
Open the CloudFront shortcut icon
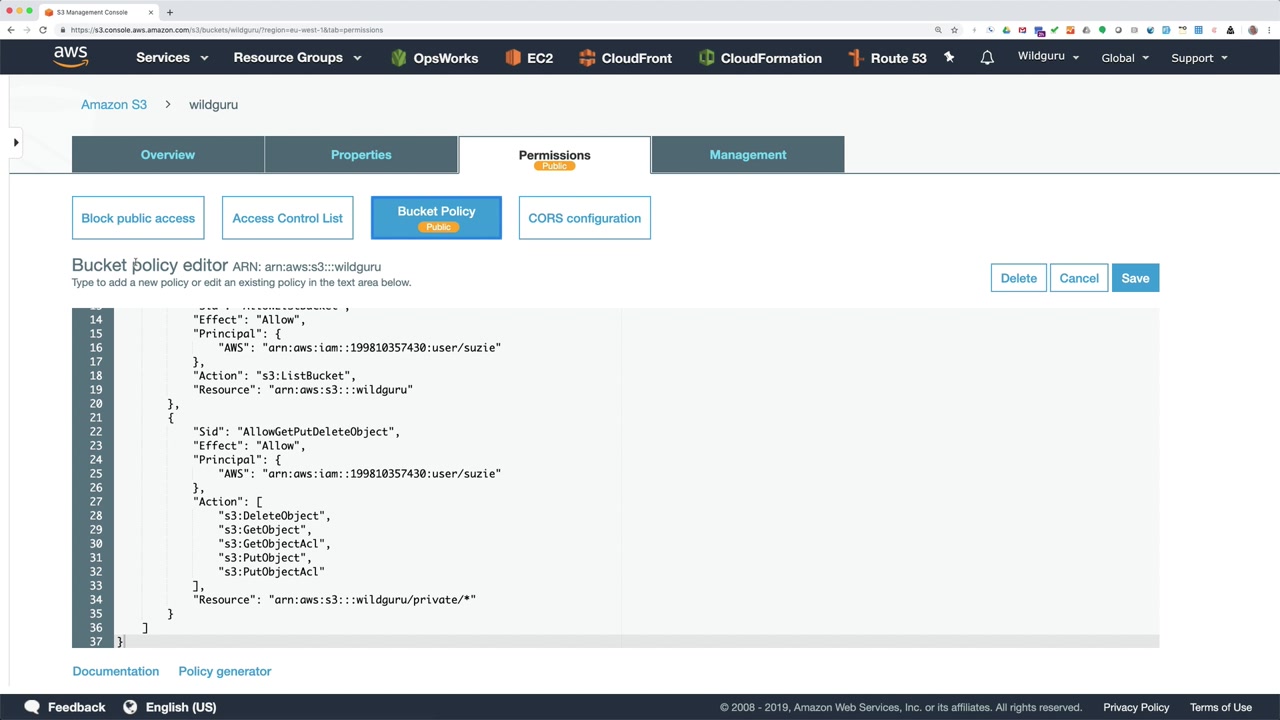tap(587, 58)
